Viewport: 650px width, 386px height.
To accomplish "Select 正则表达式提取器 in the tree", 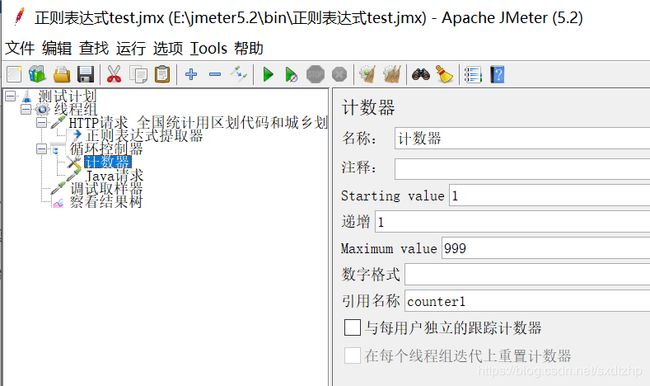I will coord(144,136).
